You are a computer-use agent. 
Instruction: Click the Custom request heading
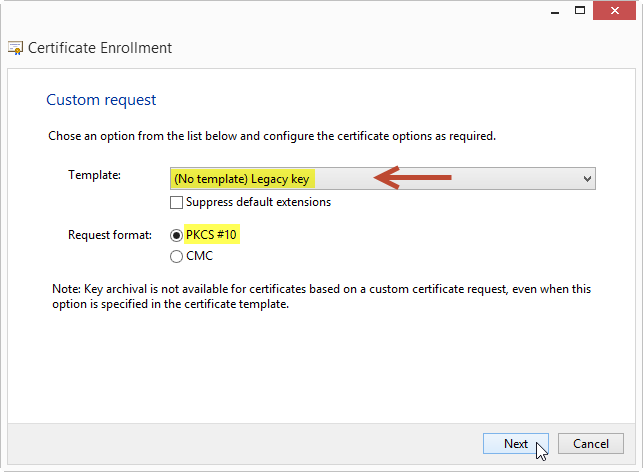pos(101,100)
